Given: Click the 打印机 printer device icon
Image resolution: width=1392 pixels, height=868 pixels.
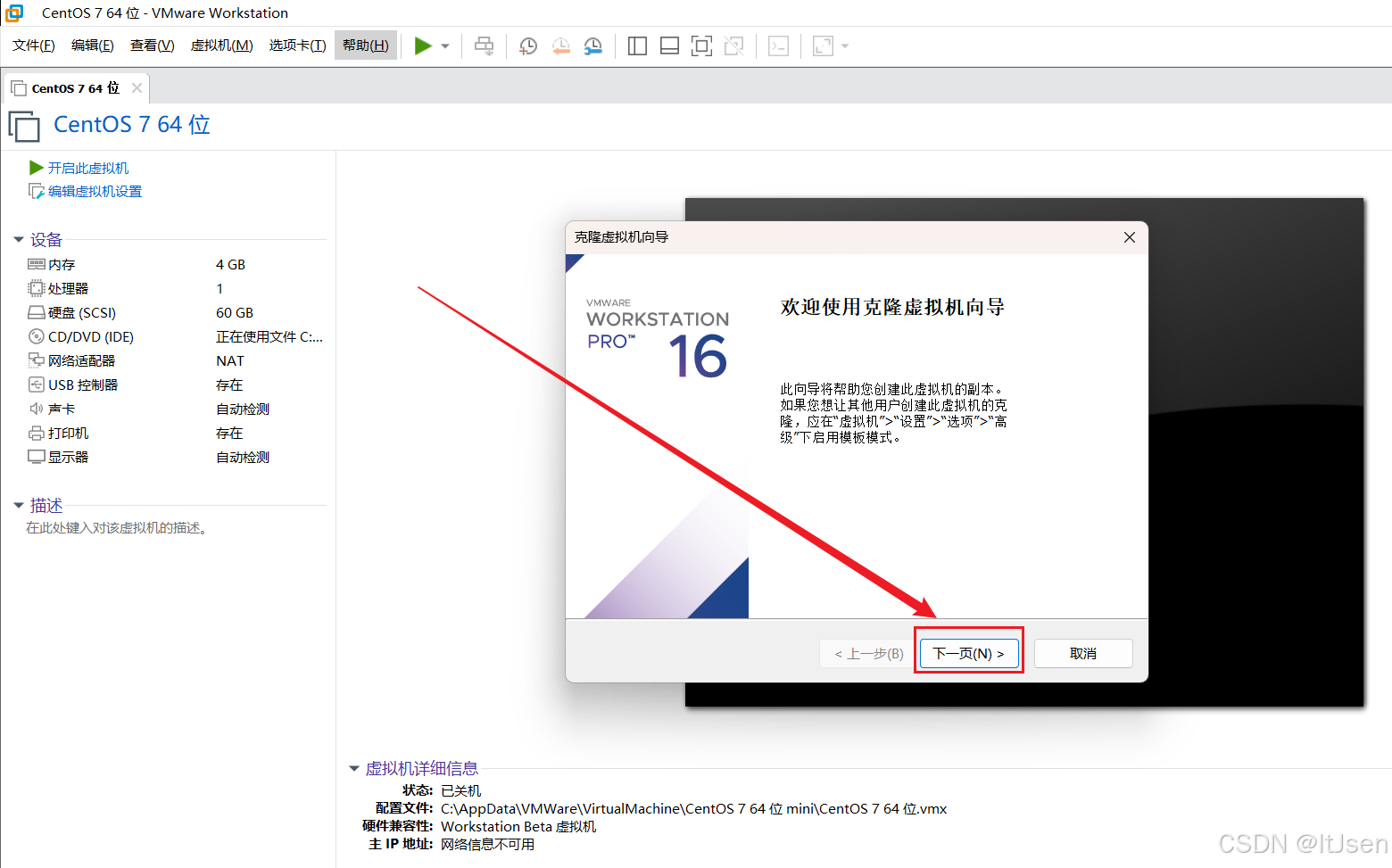Looking at the screenshot, I should point(37,433).
